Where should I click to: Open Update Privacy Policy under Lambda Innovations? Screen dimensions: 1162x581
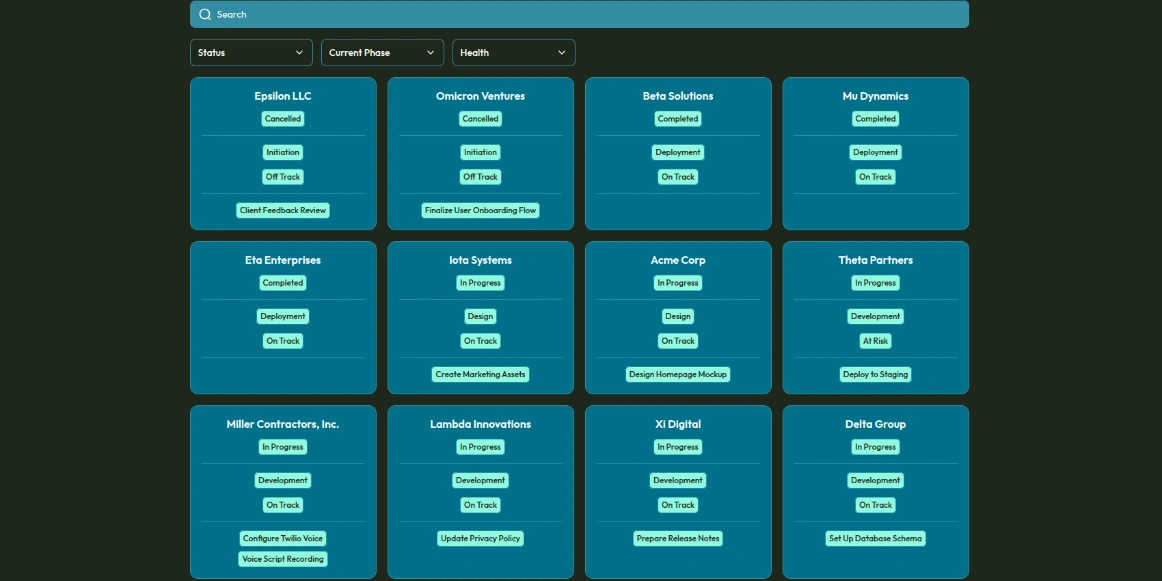click(x=480, y=538)
